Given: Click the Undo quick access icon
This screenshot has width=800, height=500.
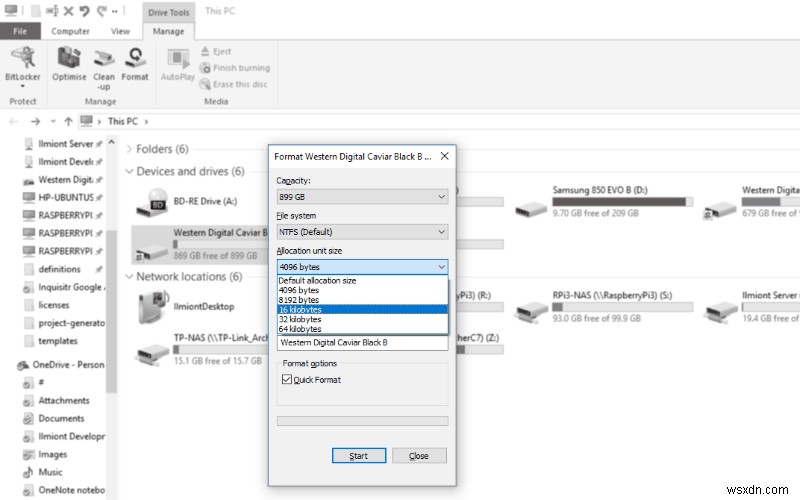Looking at the screenshot, I should point(84,11).
